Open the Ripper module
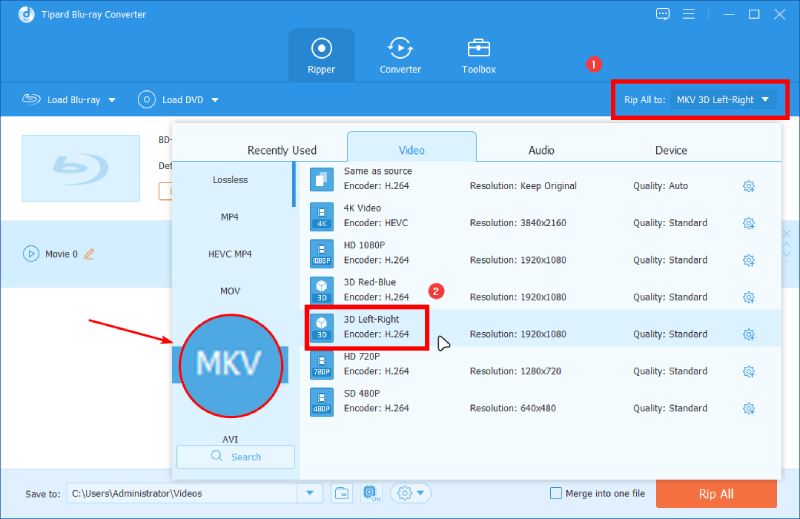800x519 pixels. 321,56
